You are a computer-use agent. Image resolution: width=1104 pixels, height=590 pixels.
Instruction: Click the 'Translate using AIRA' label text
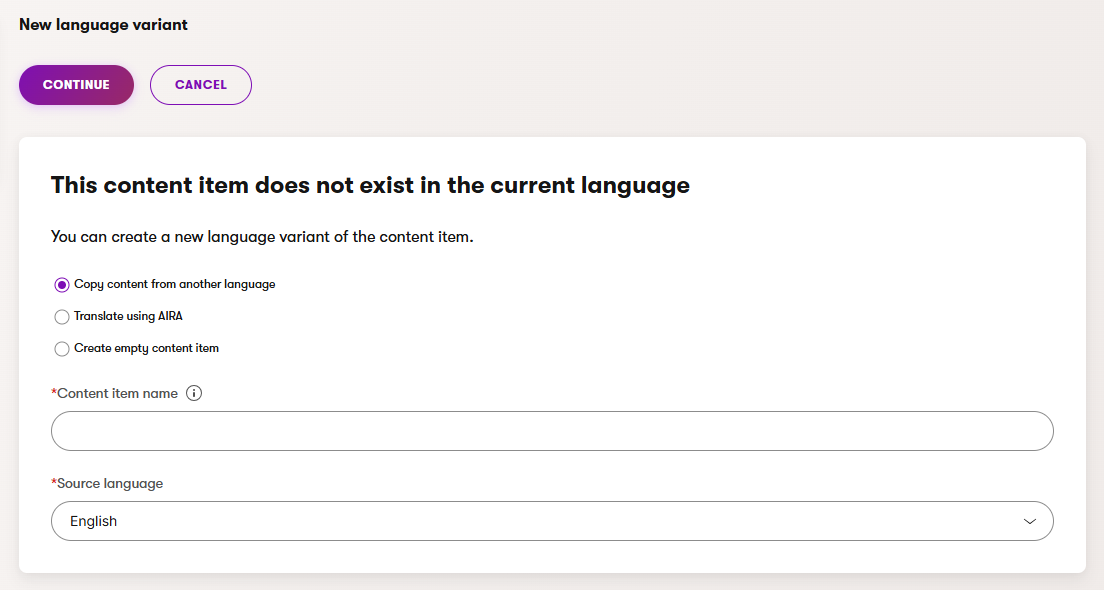(128, 317)
